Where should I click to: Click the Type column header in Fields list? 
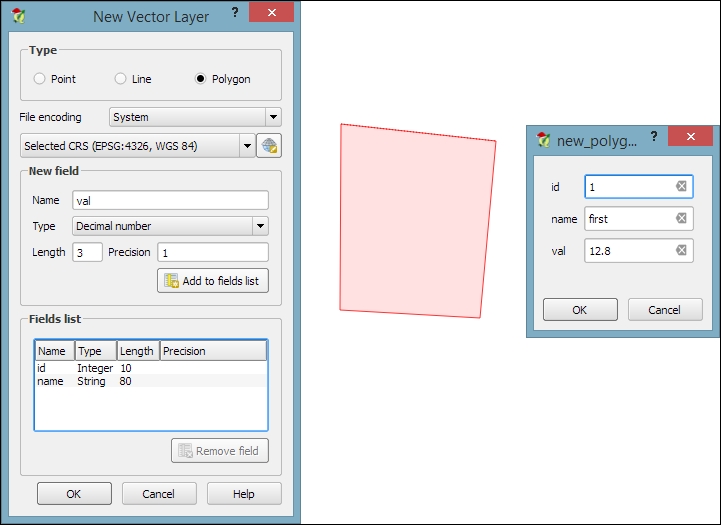click(96, 351)
